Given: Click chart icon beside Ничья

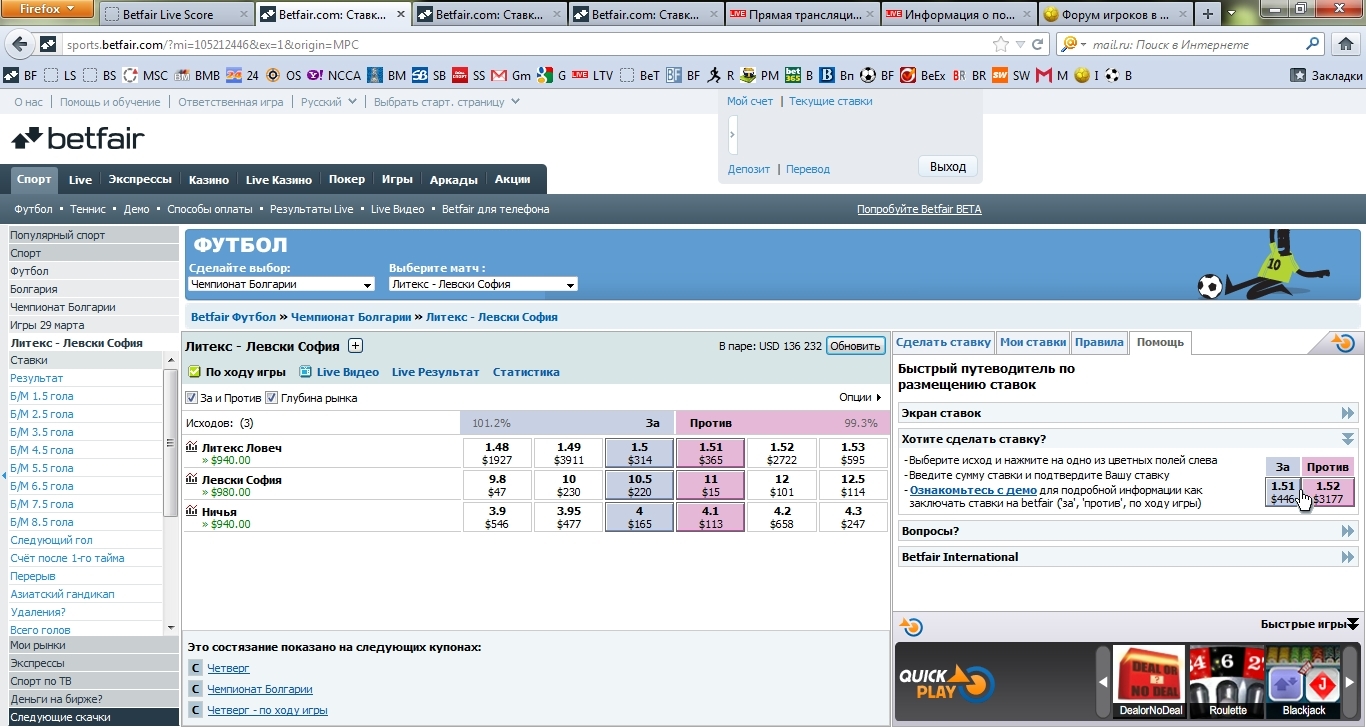Looking at the screenshot, I should tap(192, 511).
